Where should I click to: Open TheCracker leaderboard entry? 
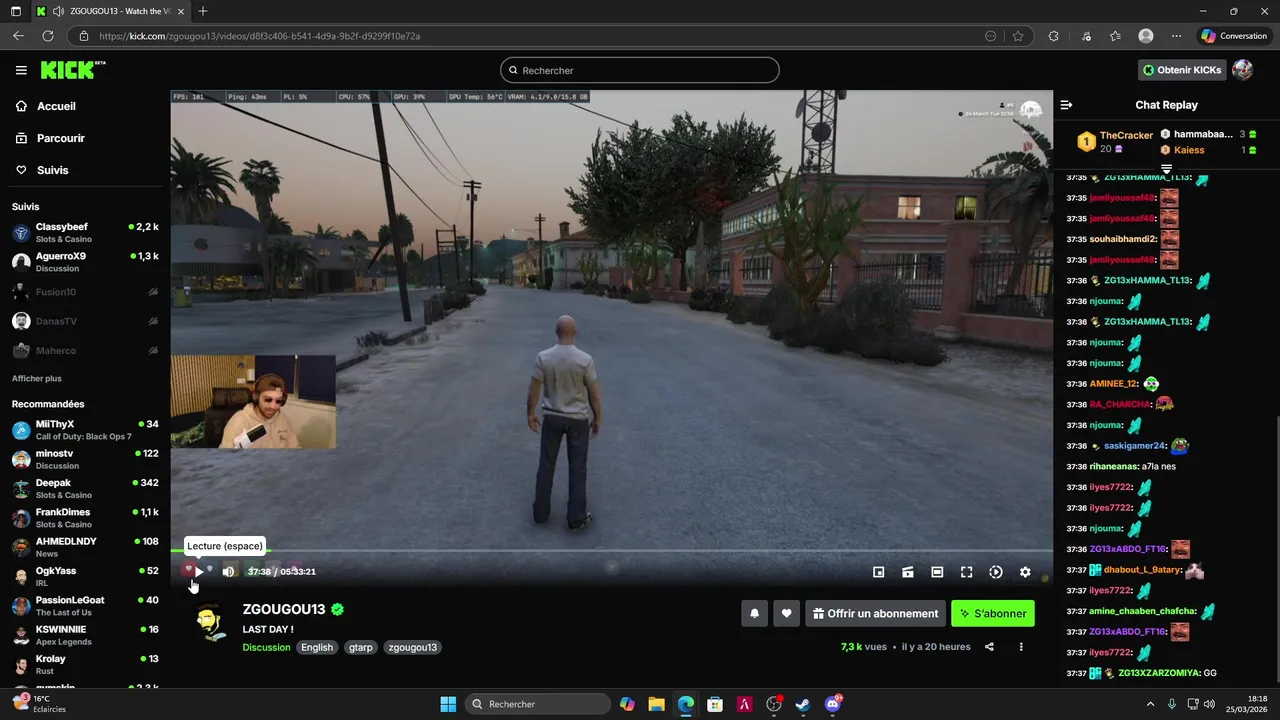pyautogui.click(x=1116, y=141)
